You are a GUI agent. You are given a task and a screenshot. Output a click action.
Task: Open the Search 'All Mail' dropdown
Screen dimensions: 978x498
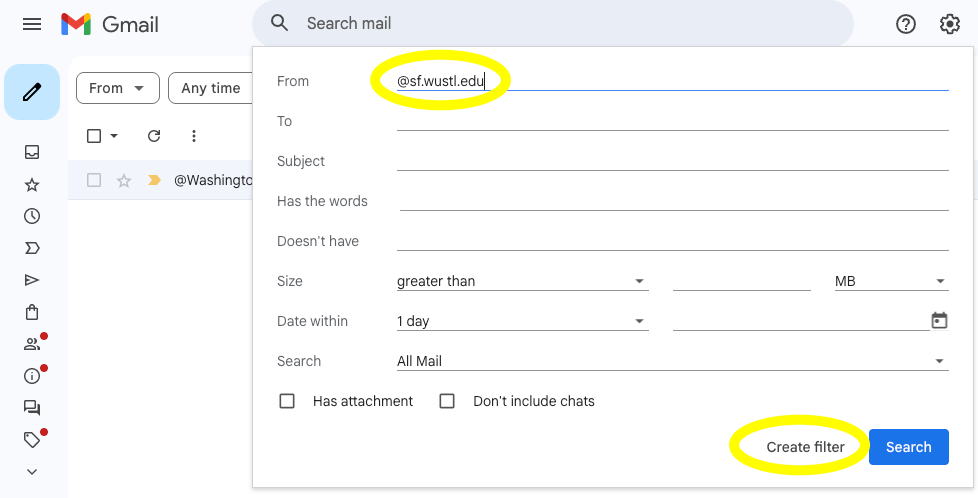(x=672, y=361)
